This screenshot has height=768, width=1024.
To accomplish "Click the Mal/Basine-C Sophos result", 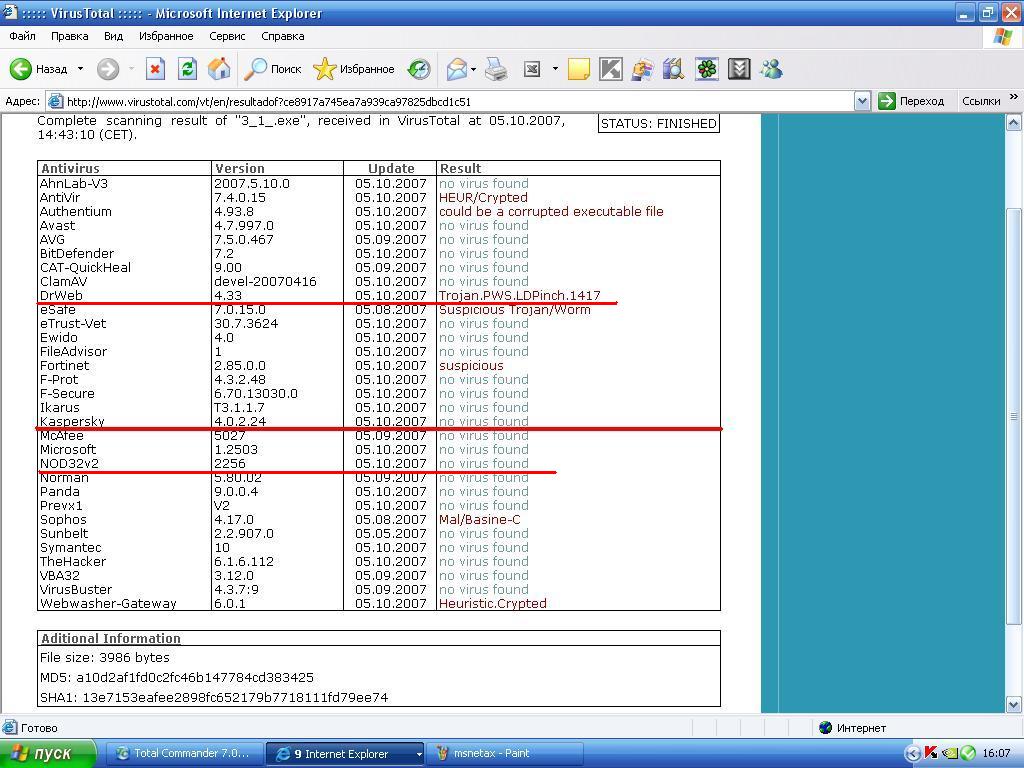I will pyautogui.click(x=479, y=520).
